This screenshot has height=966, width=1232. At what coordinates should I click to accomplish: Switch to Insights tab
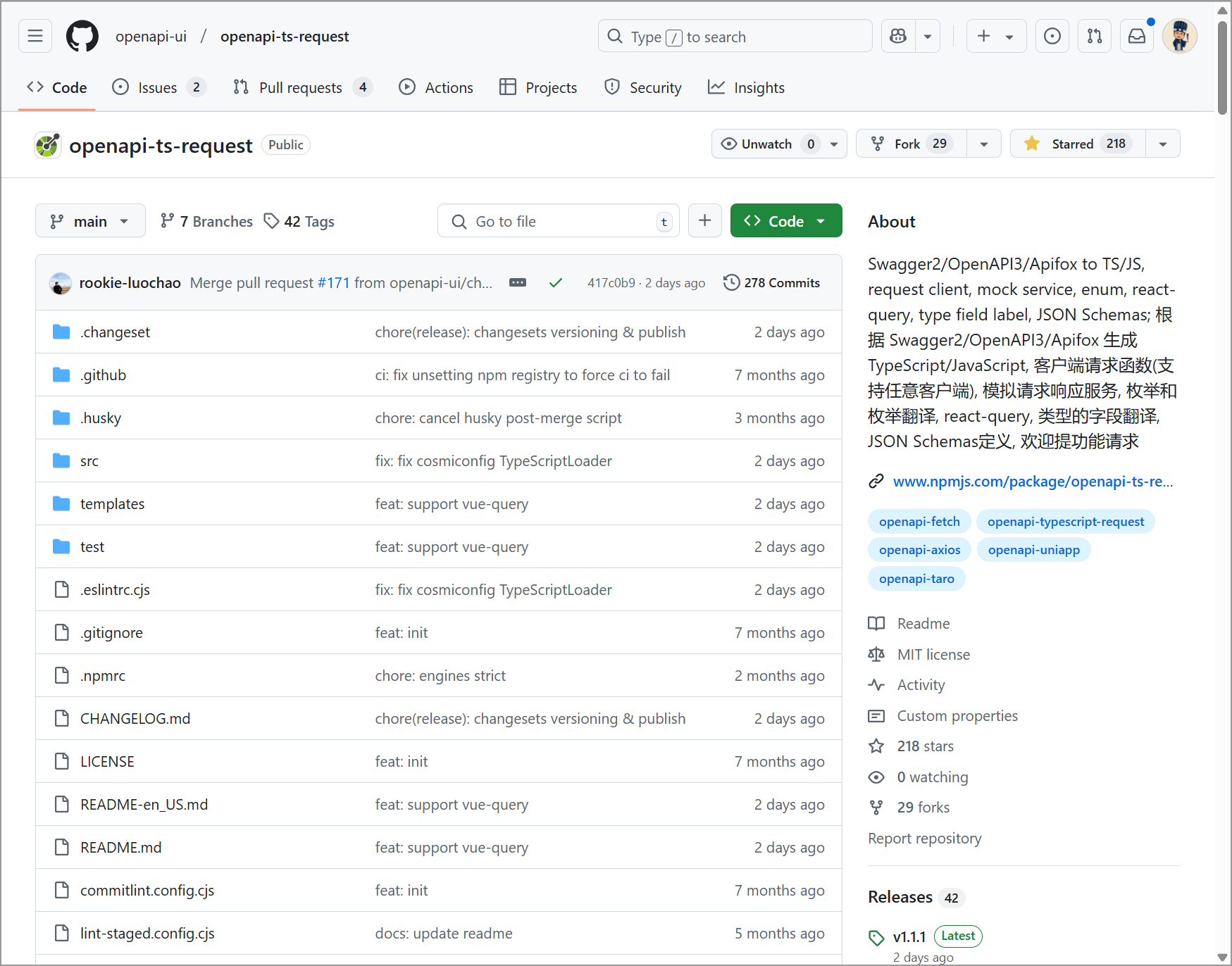pos(747,87)
